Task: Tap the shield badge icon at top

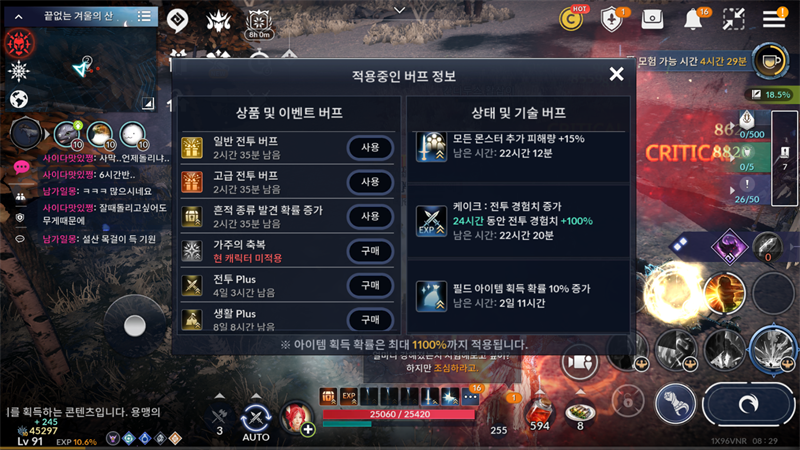Action: point(611,20)
